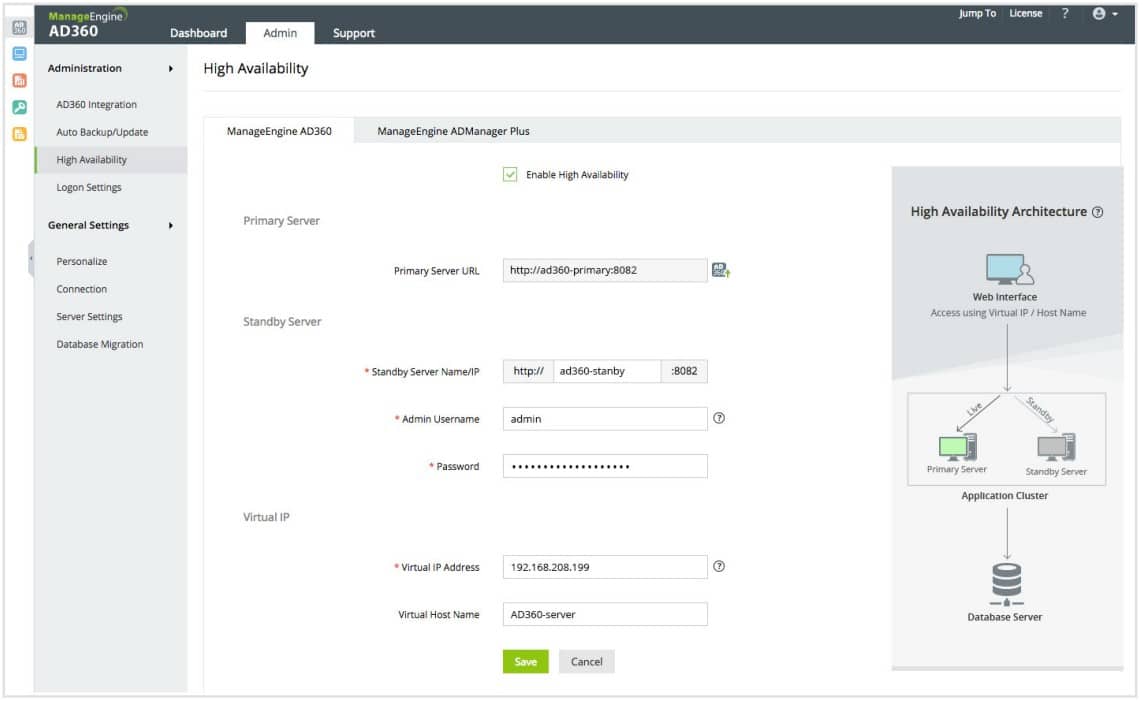
Task: Open Logon Settings
Action: 89,188
